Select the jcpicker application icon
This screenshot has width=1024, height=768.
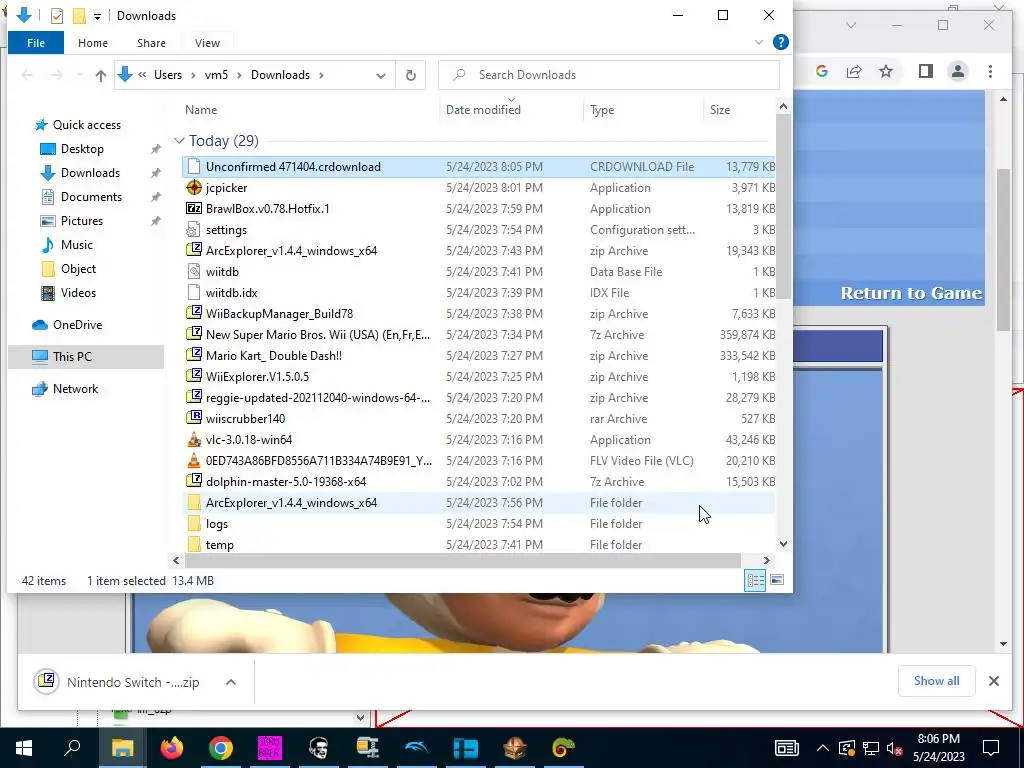point(194,188)
